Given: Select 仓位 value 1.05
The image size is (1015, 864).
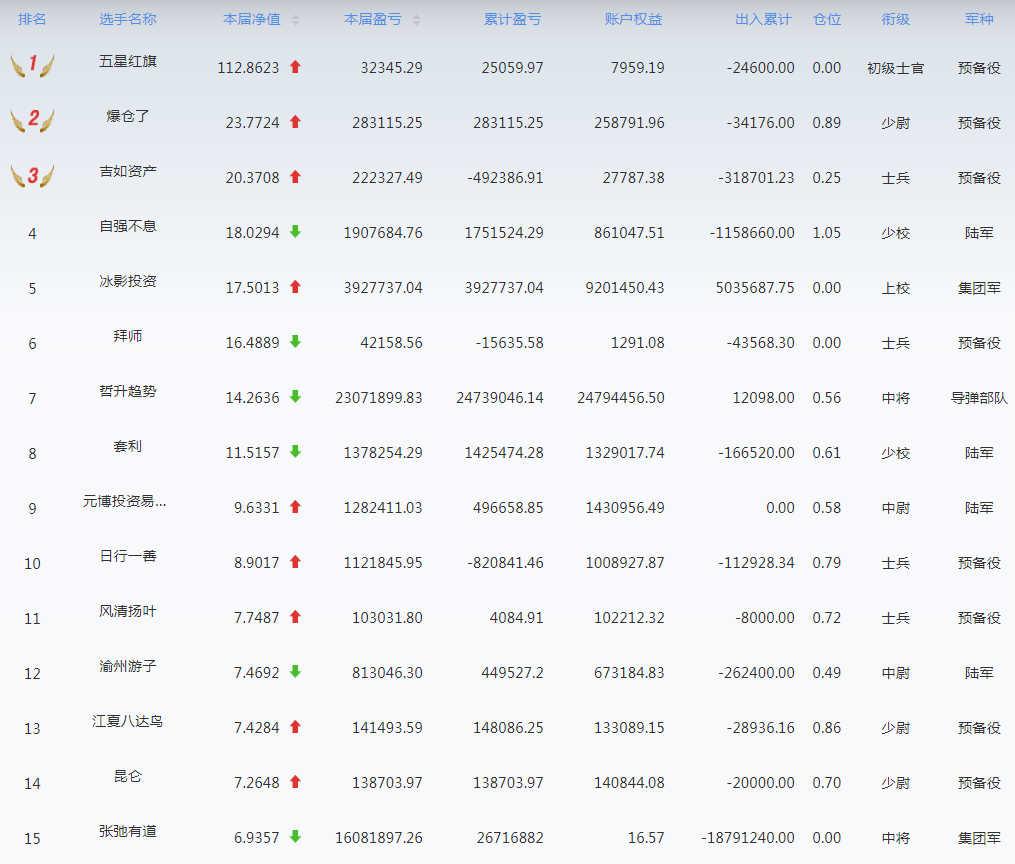Looking at the screenshot, I should point(827,233).
